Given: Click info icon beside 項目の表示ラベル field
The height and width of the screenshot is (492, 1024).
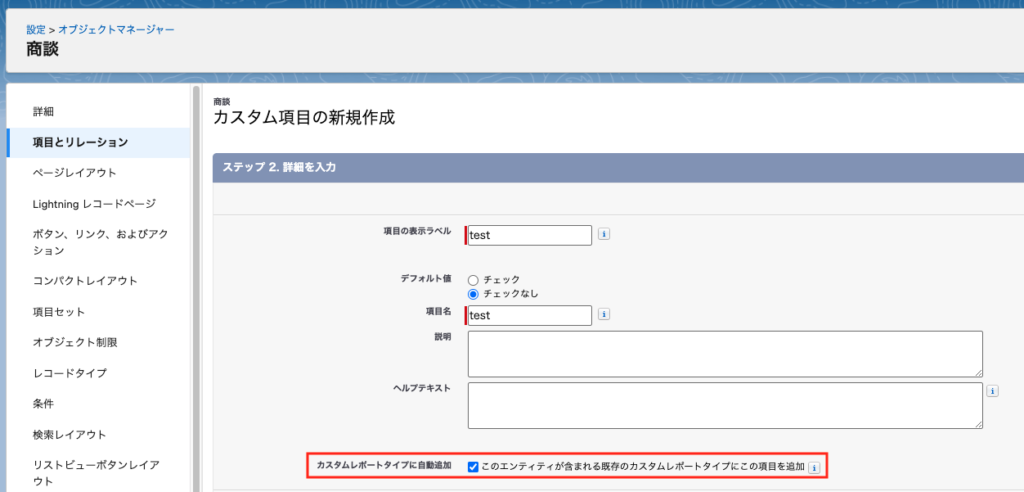Looking at the screenshot, I should tap(604, 235).
